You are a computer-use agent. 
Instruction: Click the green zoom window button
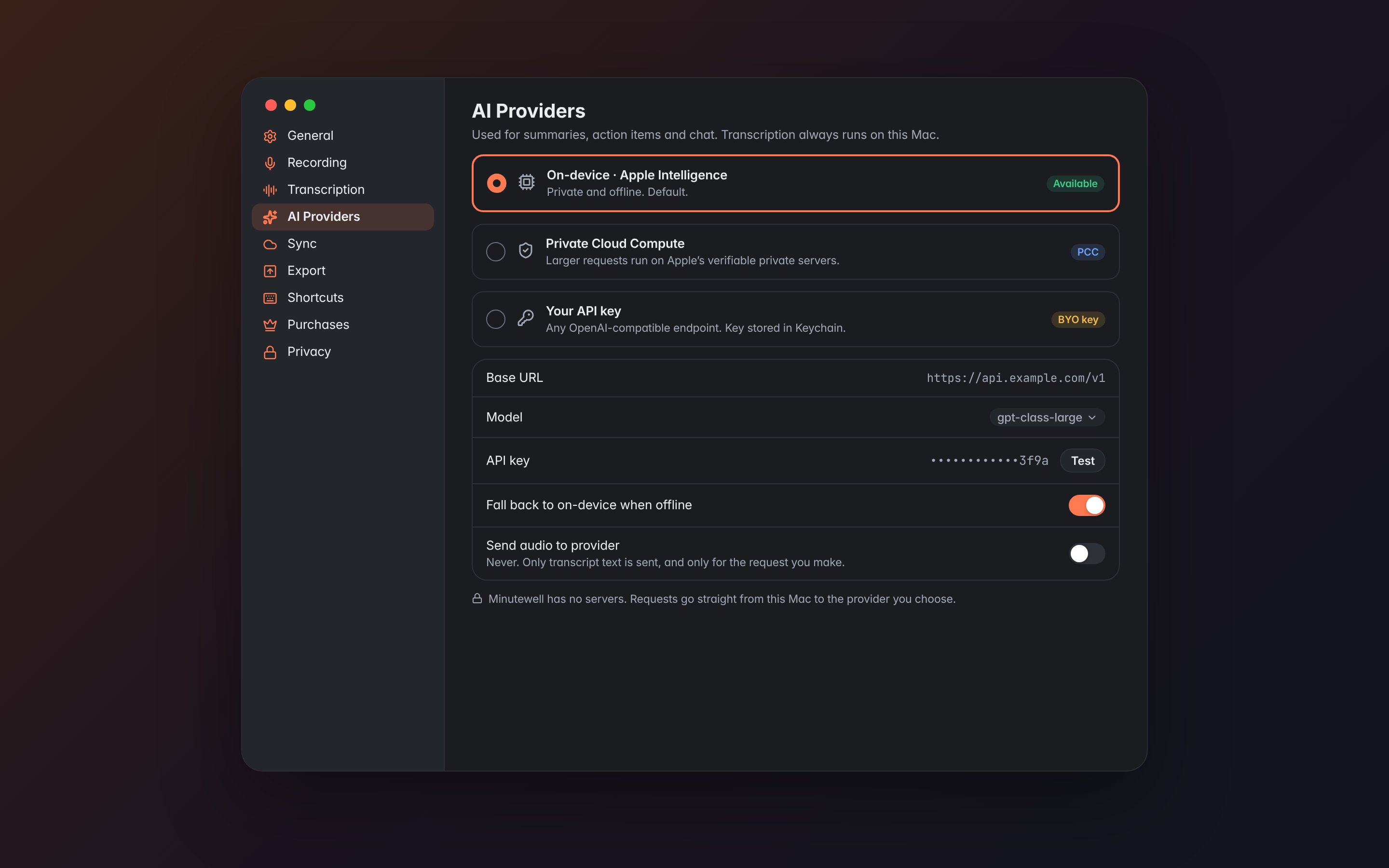[x=309, y=105]
